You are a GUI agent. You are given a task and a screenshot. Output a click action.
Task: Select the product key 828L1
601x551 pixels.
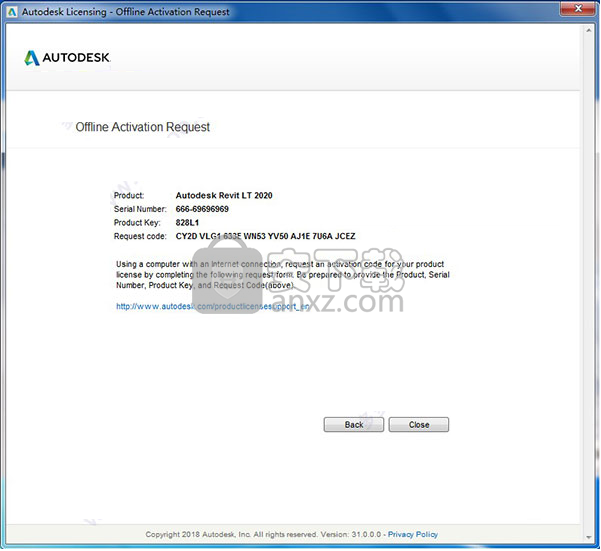[187, 223]
